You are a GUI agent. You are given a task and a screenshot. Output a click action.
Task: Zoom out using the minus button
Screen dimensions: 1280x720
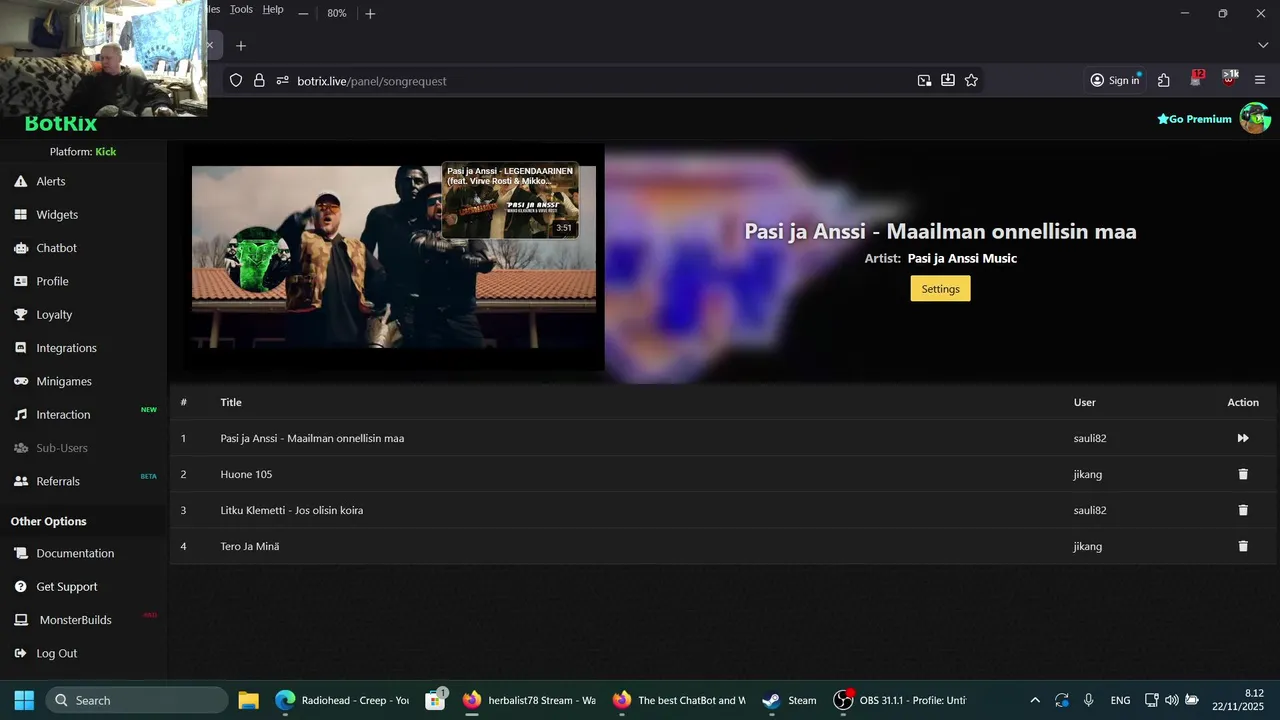tap(303, 13)
